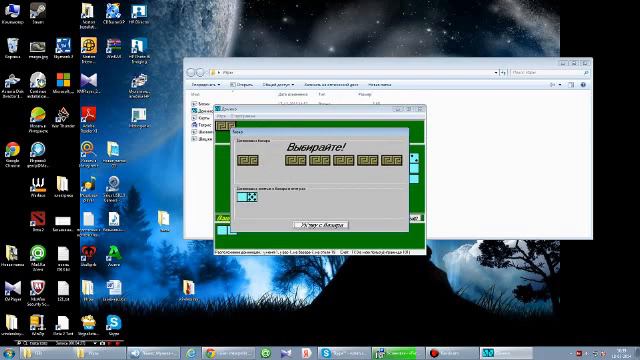Image resolution: width=640 pixels, height=360 pixels.
Task: Open the Dota 2 desktop shortcut
Action: click(38, 222)
